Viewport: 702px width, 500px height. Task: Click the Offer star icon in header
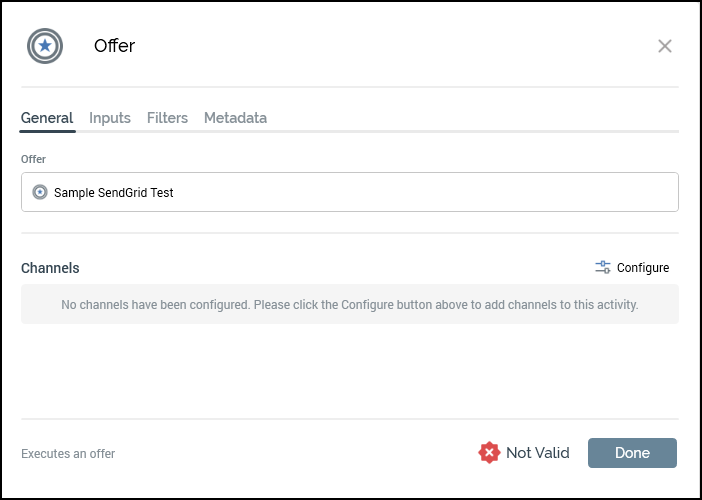pos(45,46)
